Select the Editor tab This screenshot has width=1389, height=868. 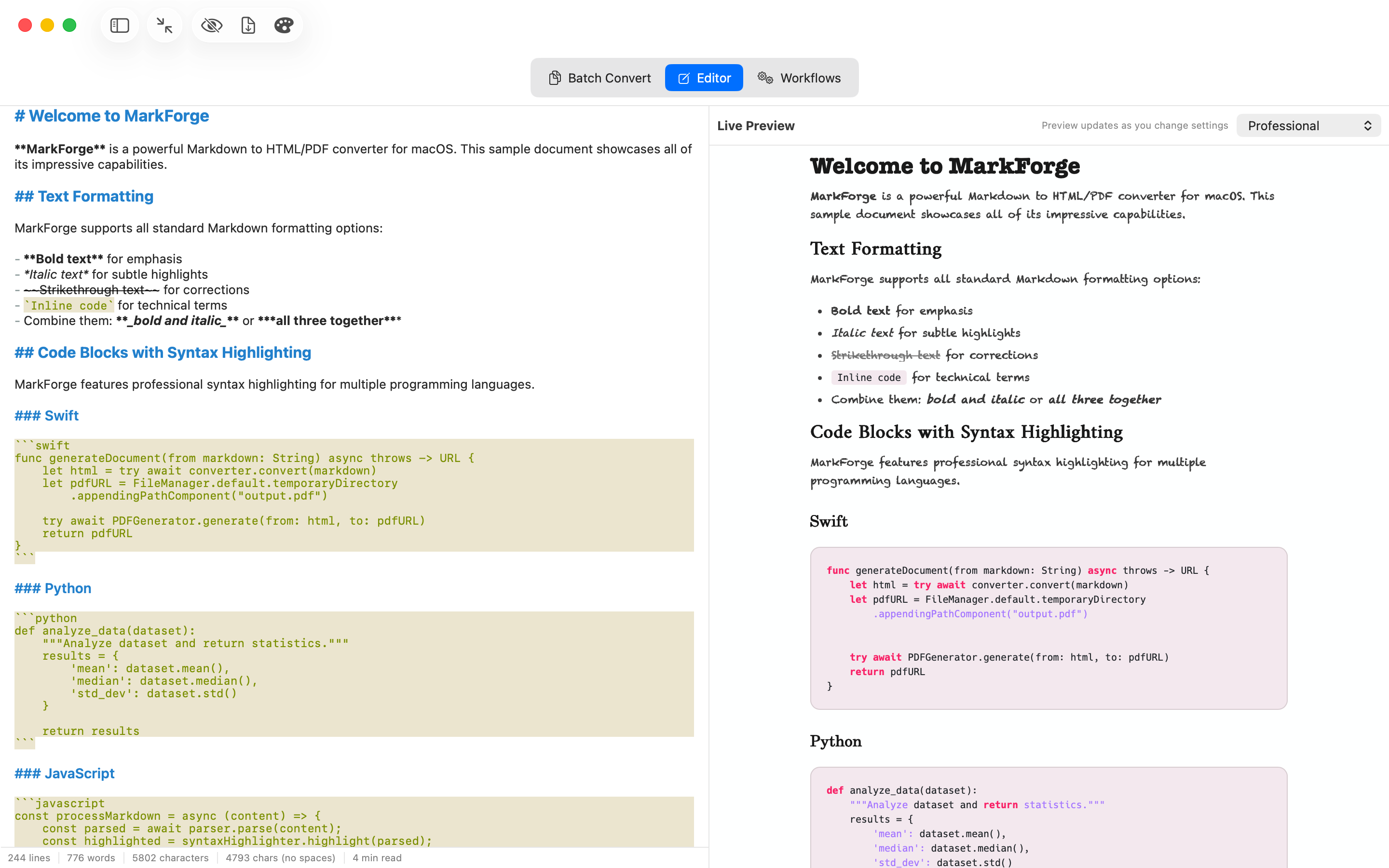coord(704,78)
